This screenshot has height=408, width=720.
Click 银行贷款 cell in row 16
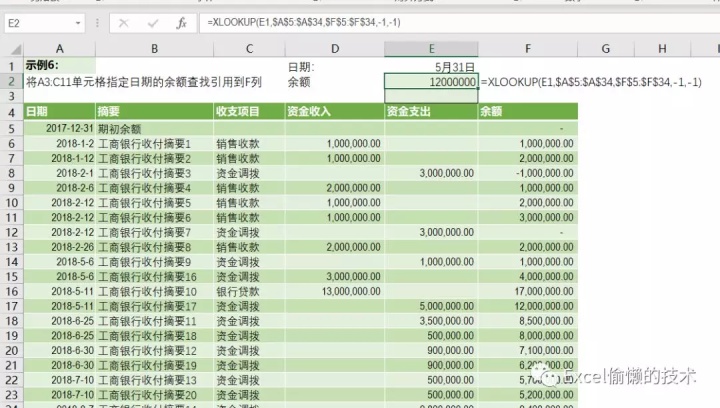[x=249, y=291]
